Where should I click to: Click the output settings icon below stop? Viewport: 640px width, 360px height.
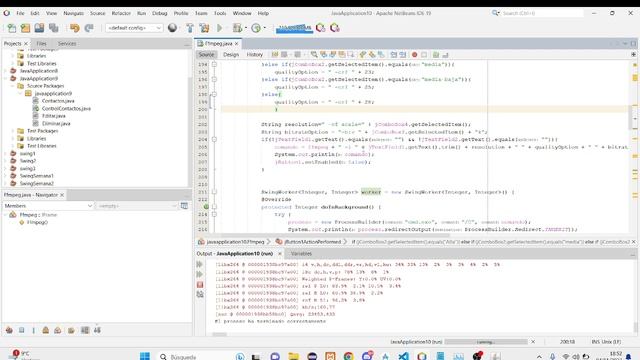200,294
